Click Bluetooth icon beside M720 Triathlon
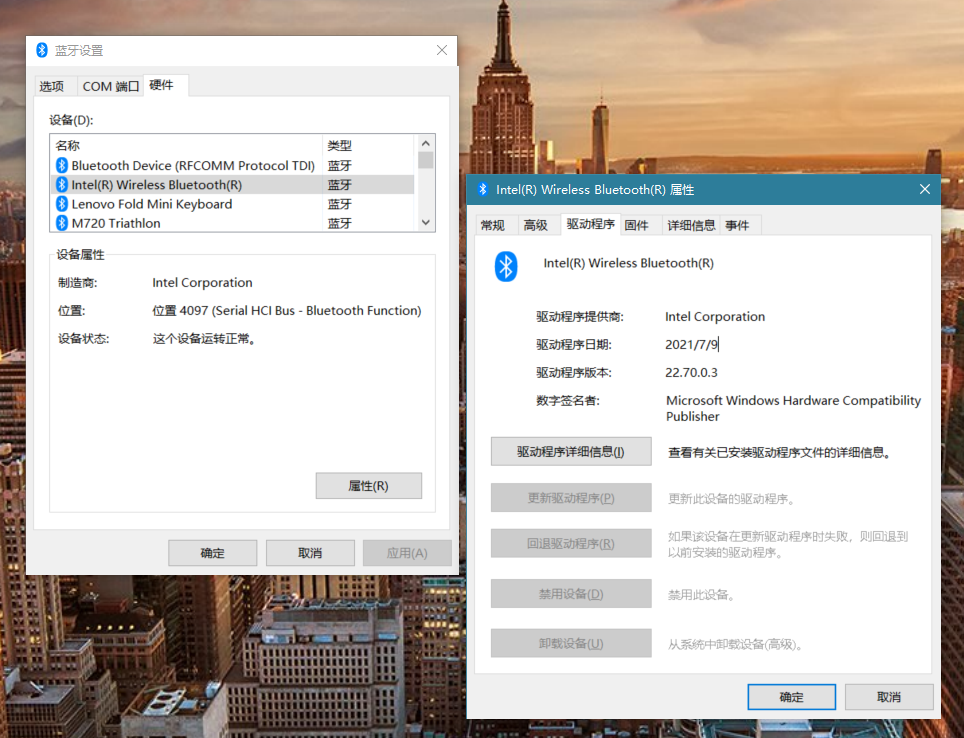964x738 pixels. 61,223
